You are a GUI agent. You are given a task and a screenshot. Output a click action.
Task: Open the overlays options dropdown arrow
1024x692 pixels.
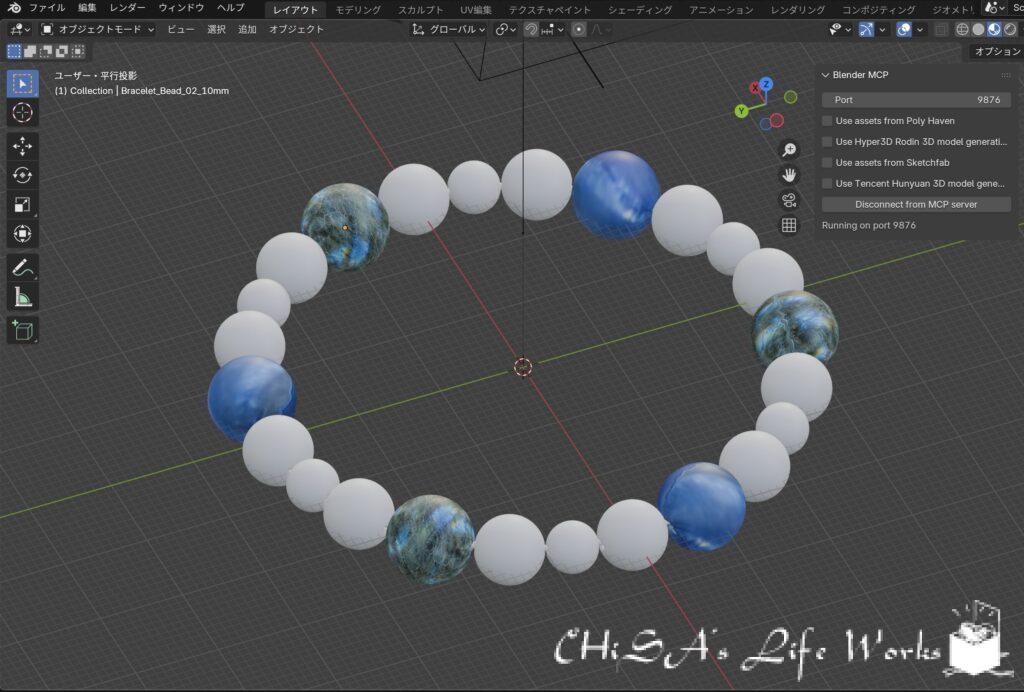[920, 29]
